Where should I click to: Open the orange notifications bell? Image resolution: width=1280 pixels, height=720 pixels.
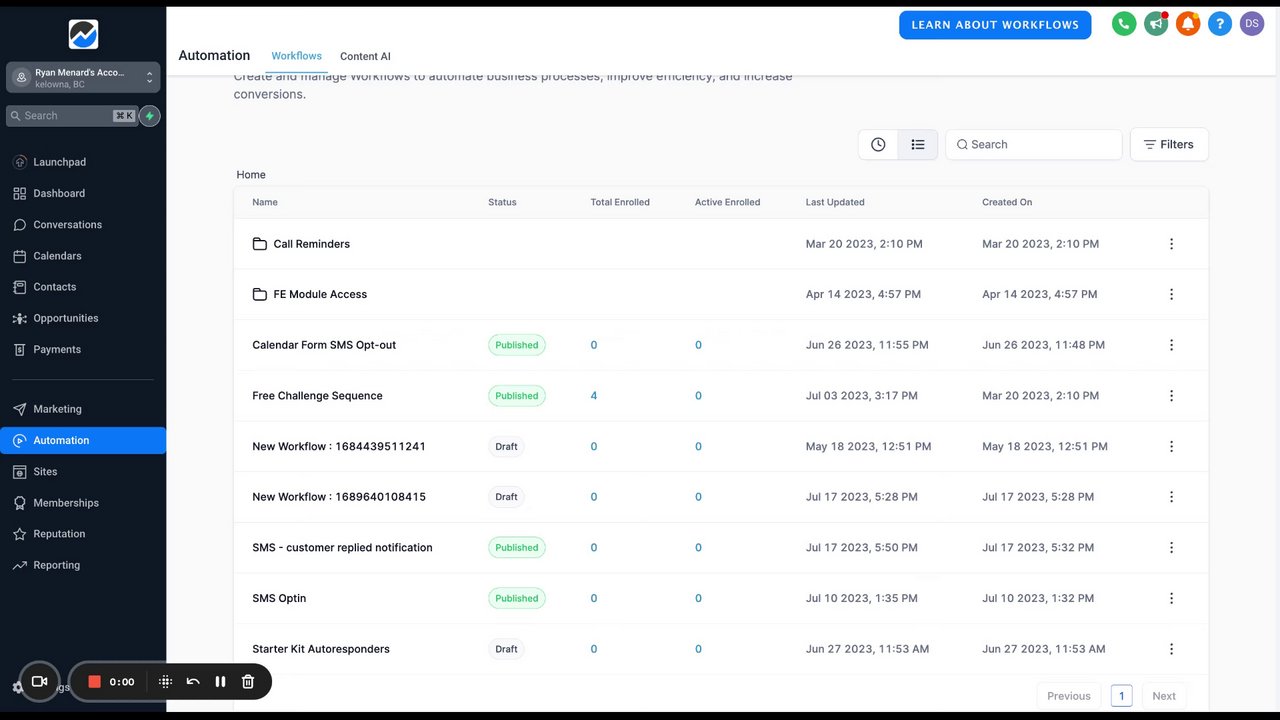(x=1188, y=24)
